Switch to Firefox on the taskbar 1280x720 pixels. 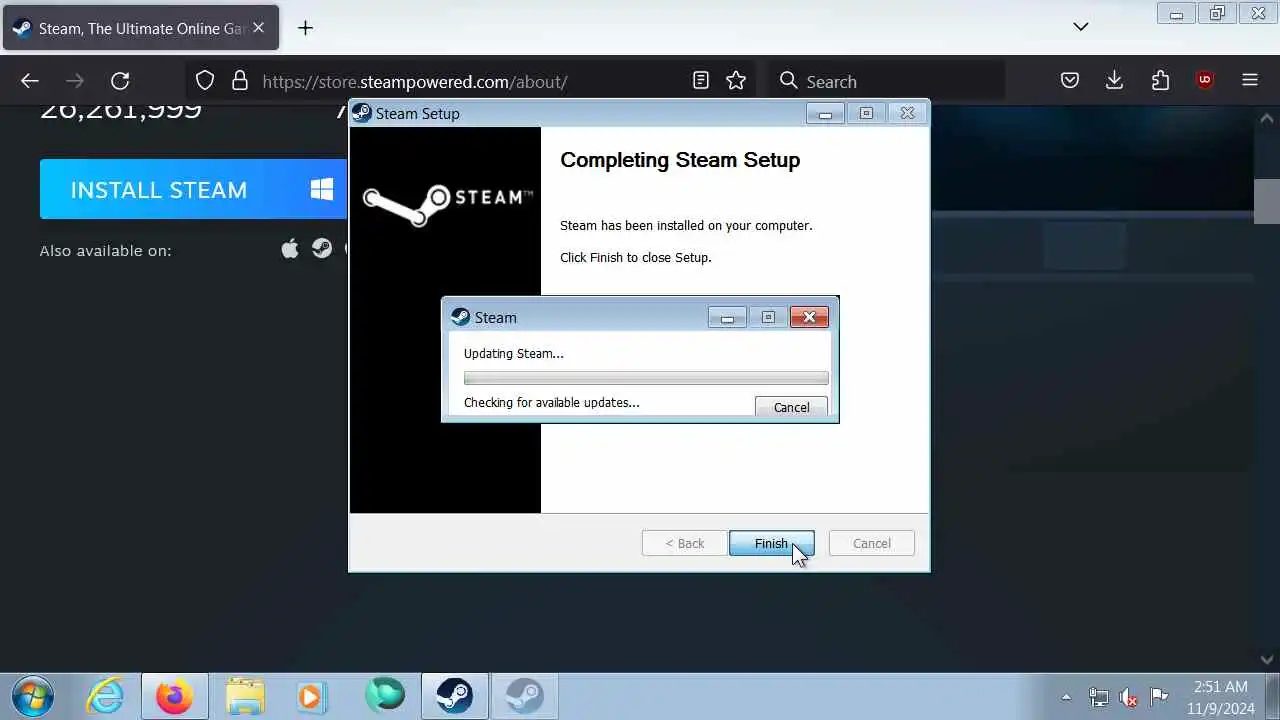point(175,696)
